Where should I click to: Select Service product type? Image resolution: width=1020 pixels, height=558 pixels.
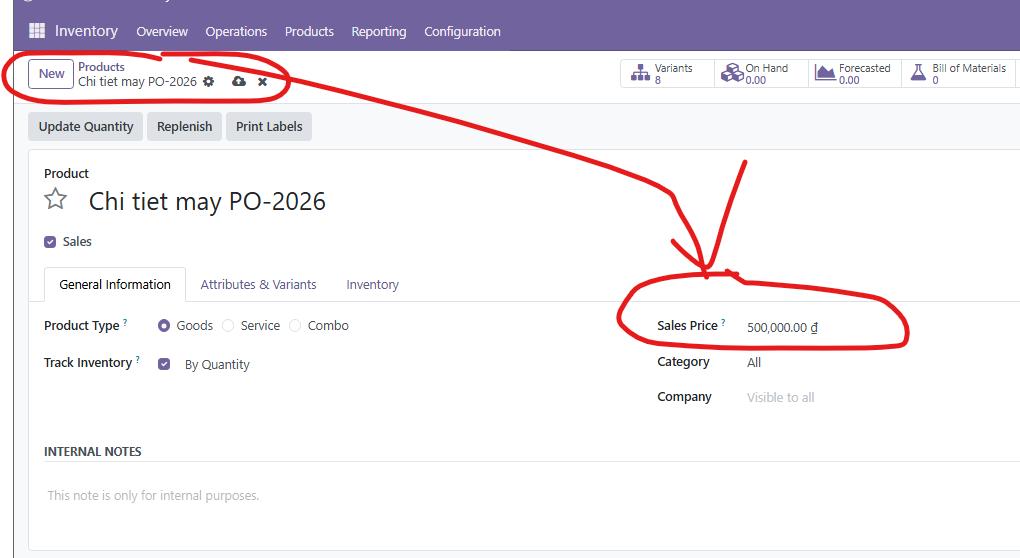pos(229,326)
